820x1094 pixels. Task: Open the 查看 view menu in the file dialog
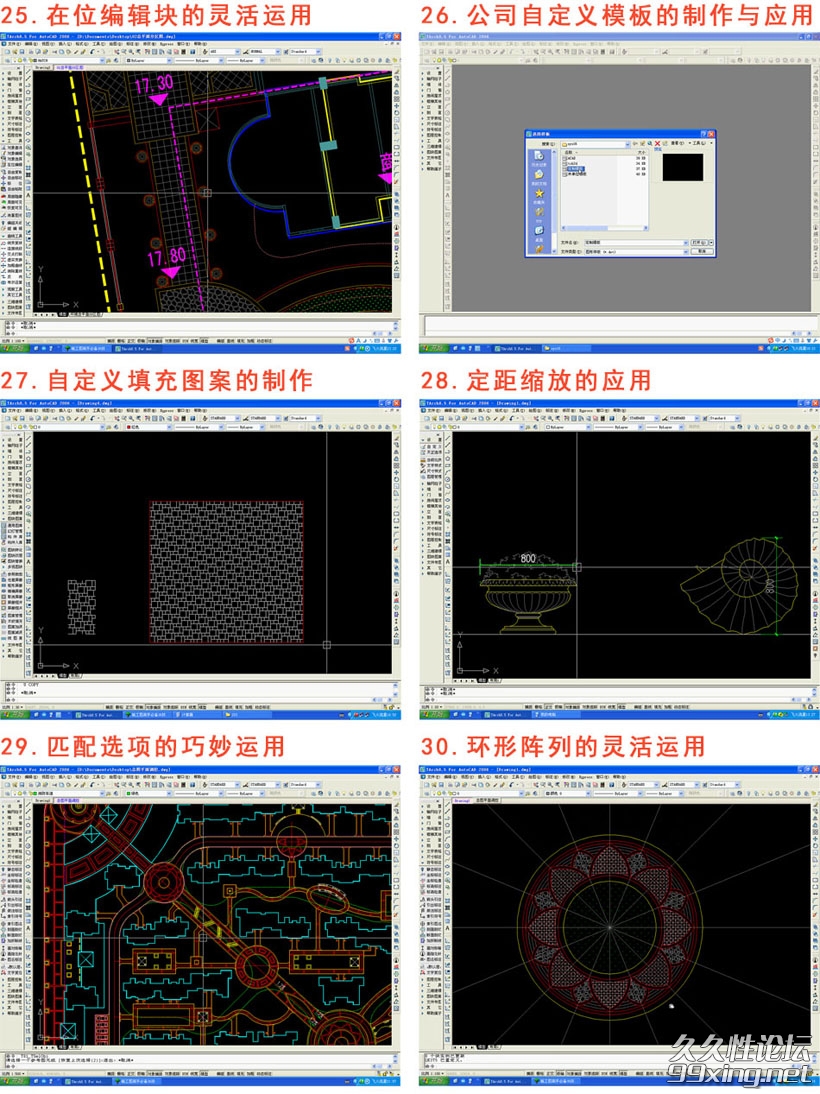(677, 144)
